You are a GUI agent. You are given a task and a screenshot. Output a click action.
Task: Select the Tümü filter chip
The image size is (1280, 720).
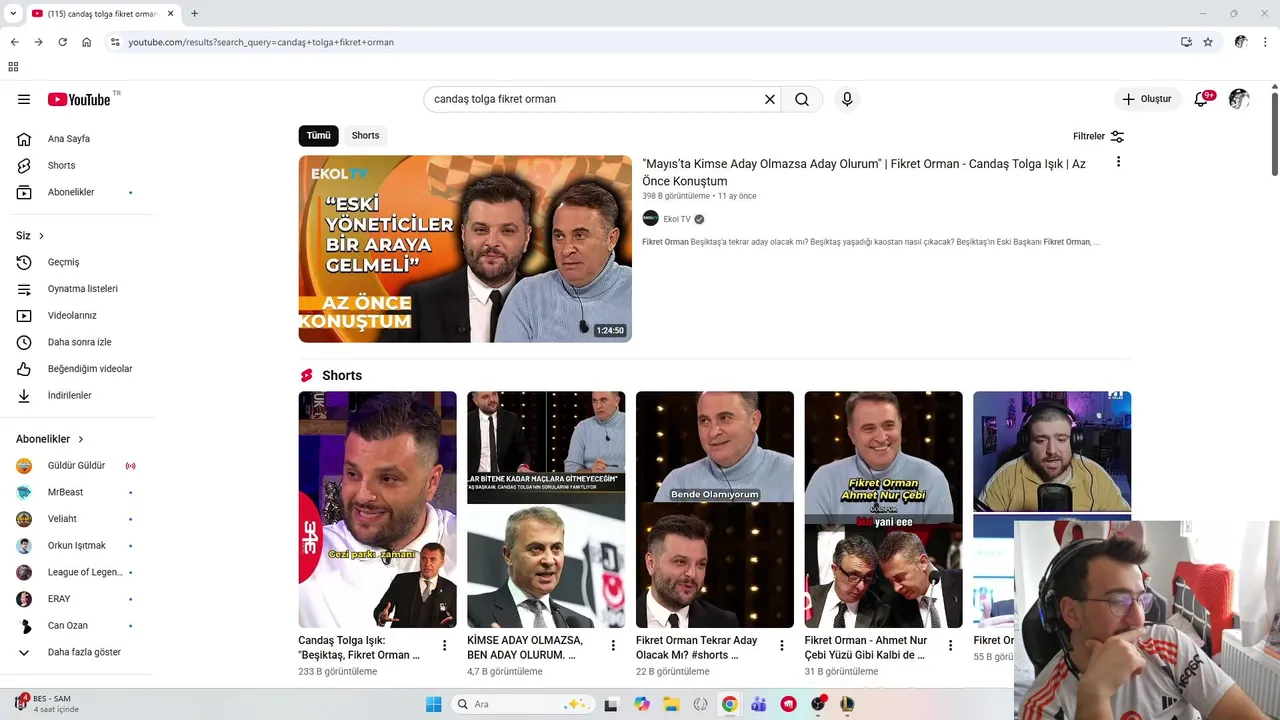[x=318, y=136]
